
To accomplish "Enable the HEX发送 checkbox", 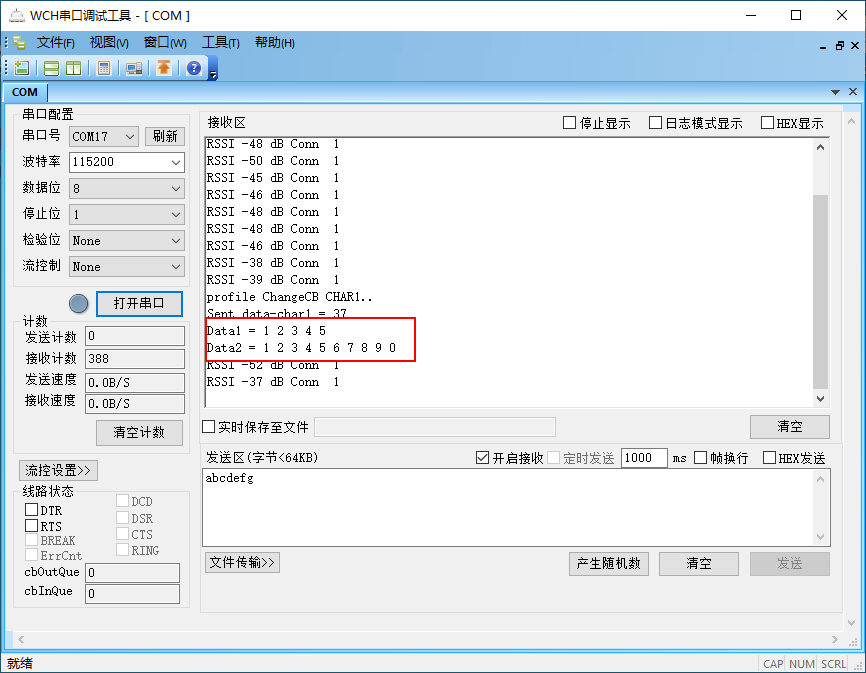I will (769, 458).
